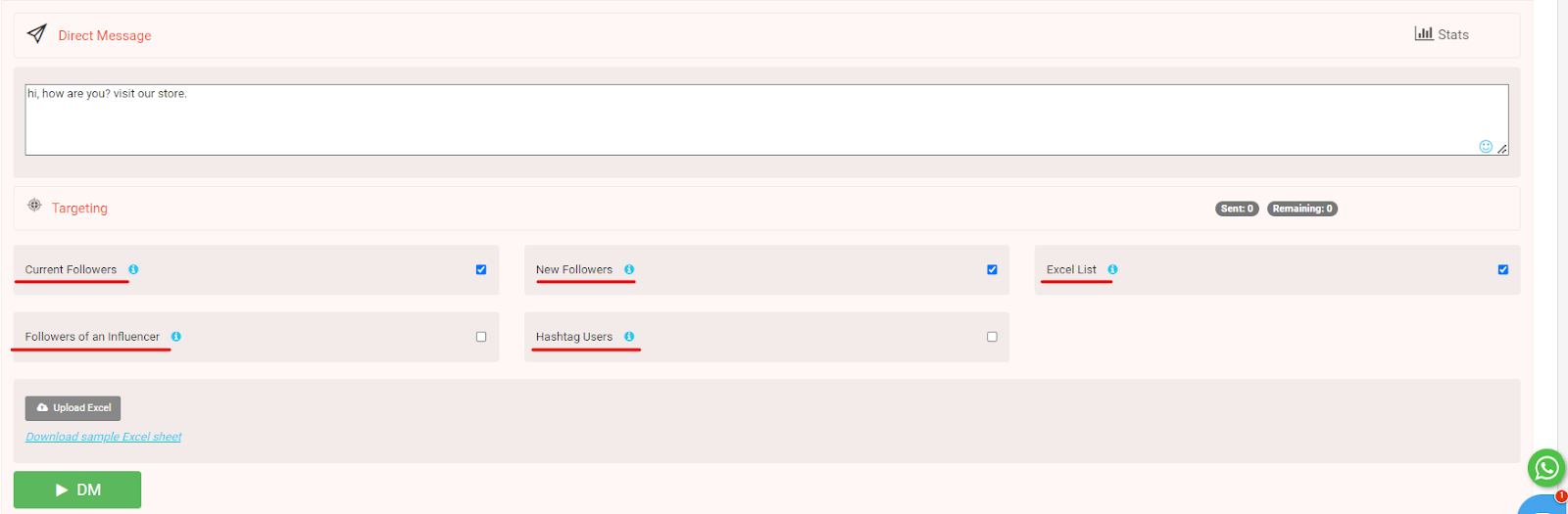The width and height of the screenshot is (1568, 514).
Task: Click inside the message text area
Action: (766, 119)
